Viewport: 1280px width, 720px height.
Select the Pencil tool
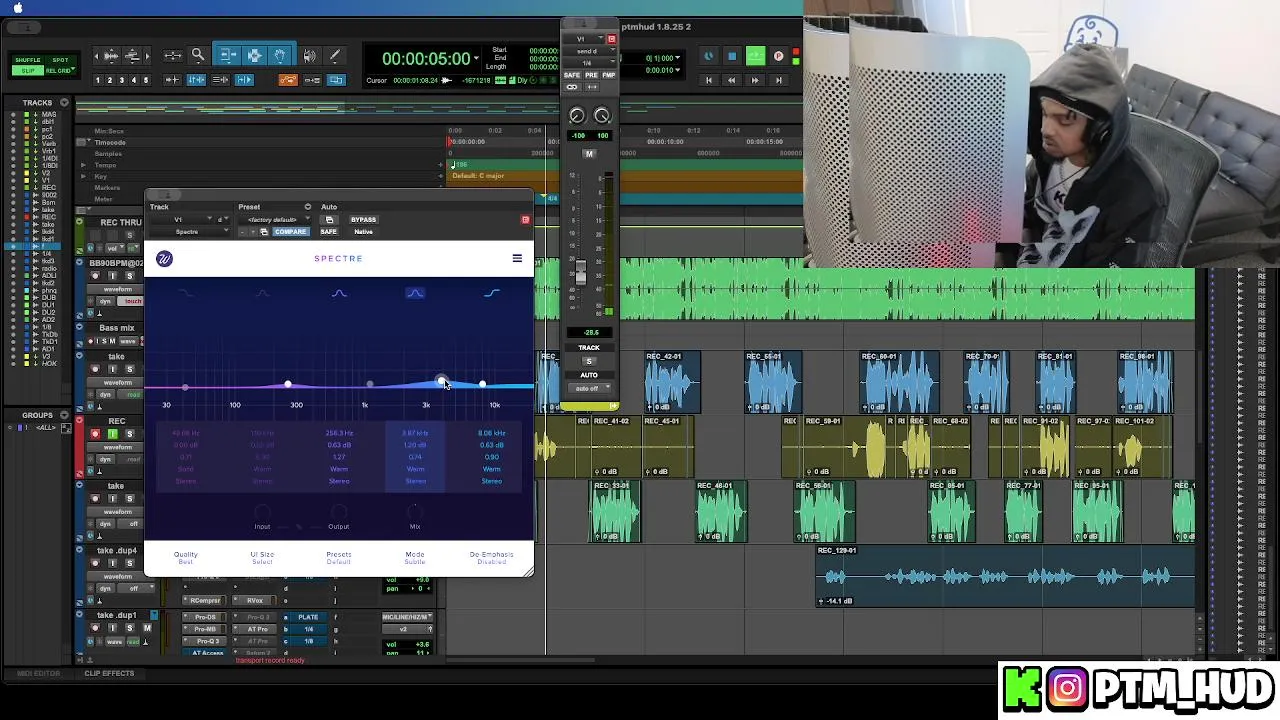coord(334,56)
